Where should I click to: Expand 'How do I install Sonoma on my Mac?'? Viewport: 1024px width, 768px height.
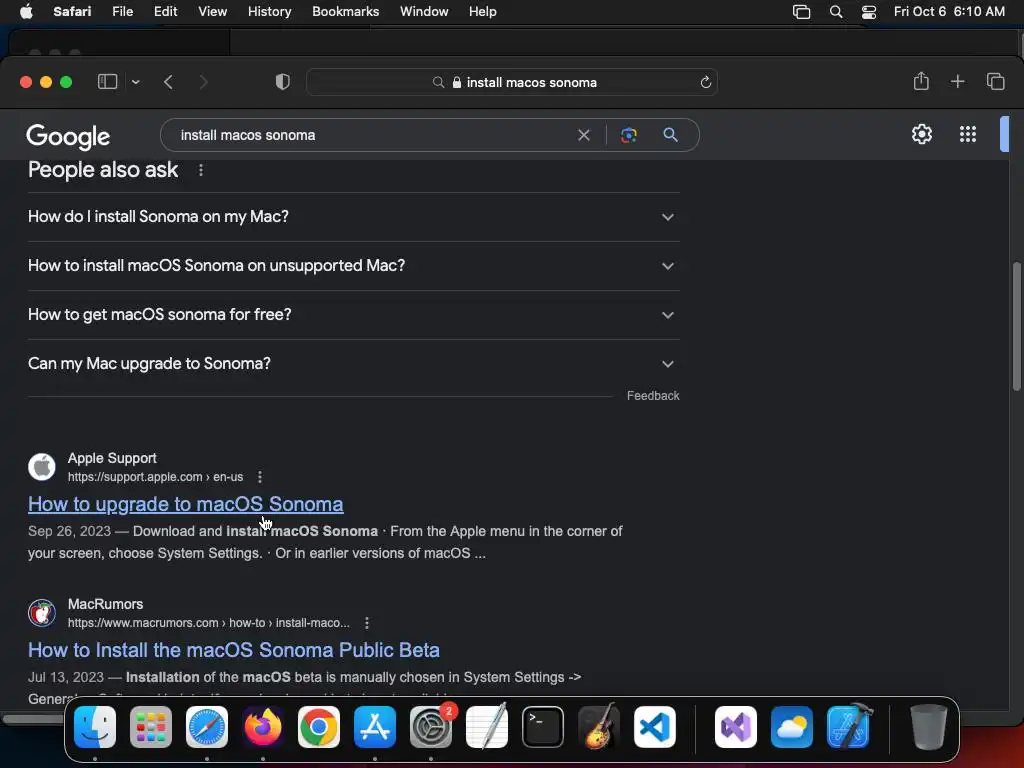click(353, 217)
